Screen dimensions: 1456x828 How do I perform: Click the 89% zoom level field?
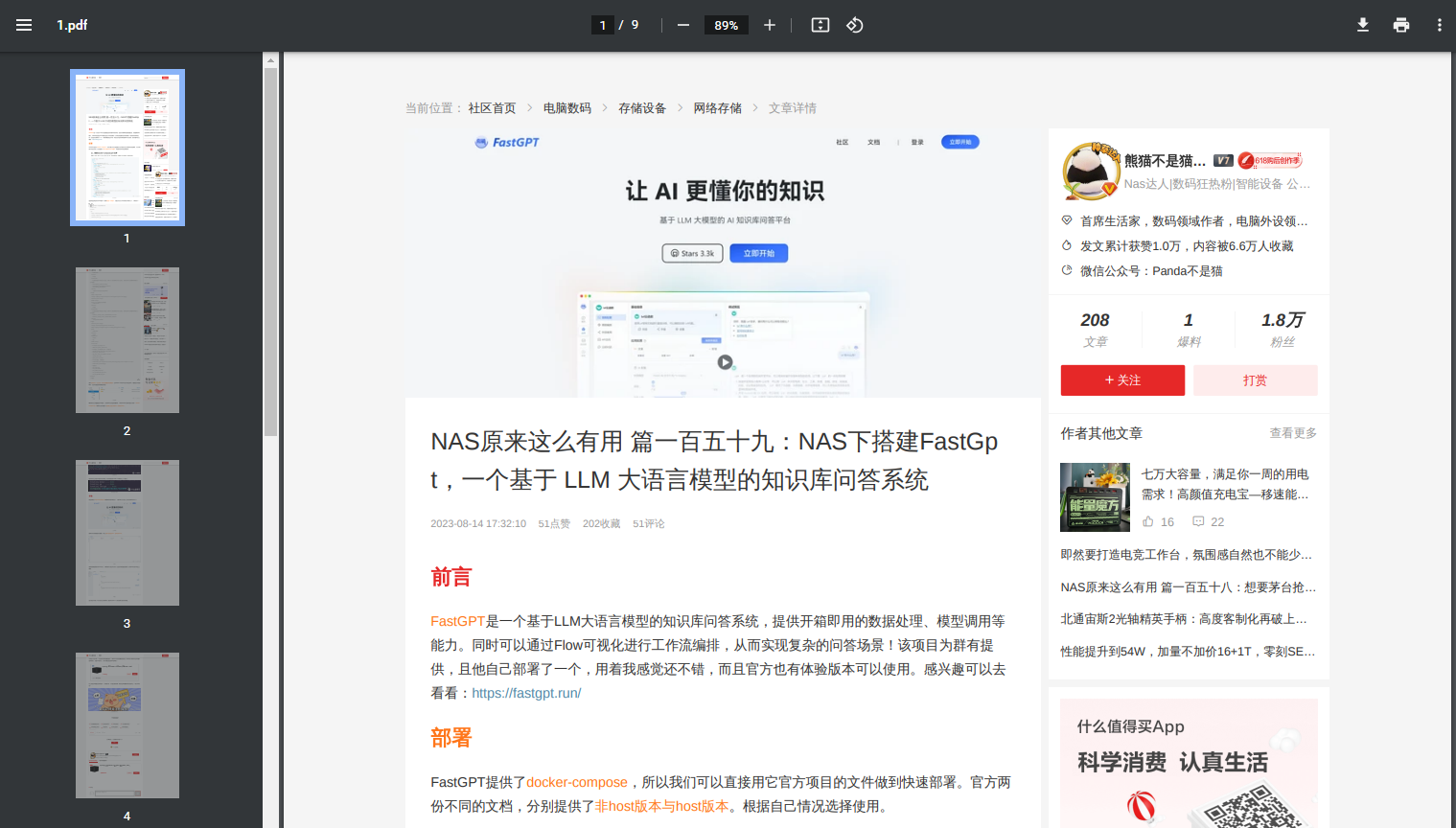click(x=726, y=25)
